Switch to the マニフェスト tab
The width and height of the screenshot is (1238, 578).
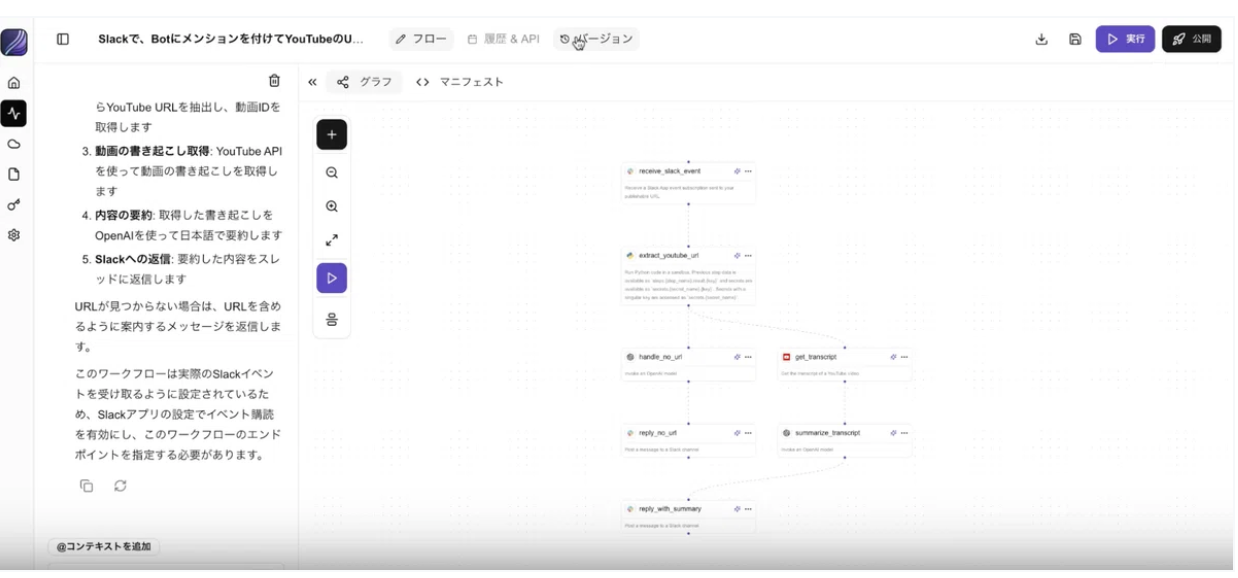tap(459, 82)
